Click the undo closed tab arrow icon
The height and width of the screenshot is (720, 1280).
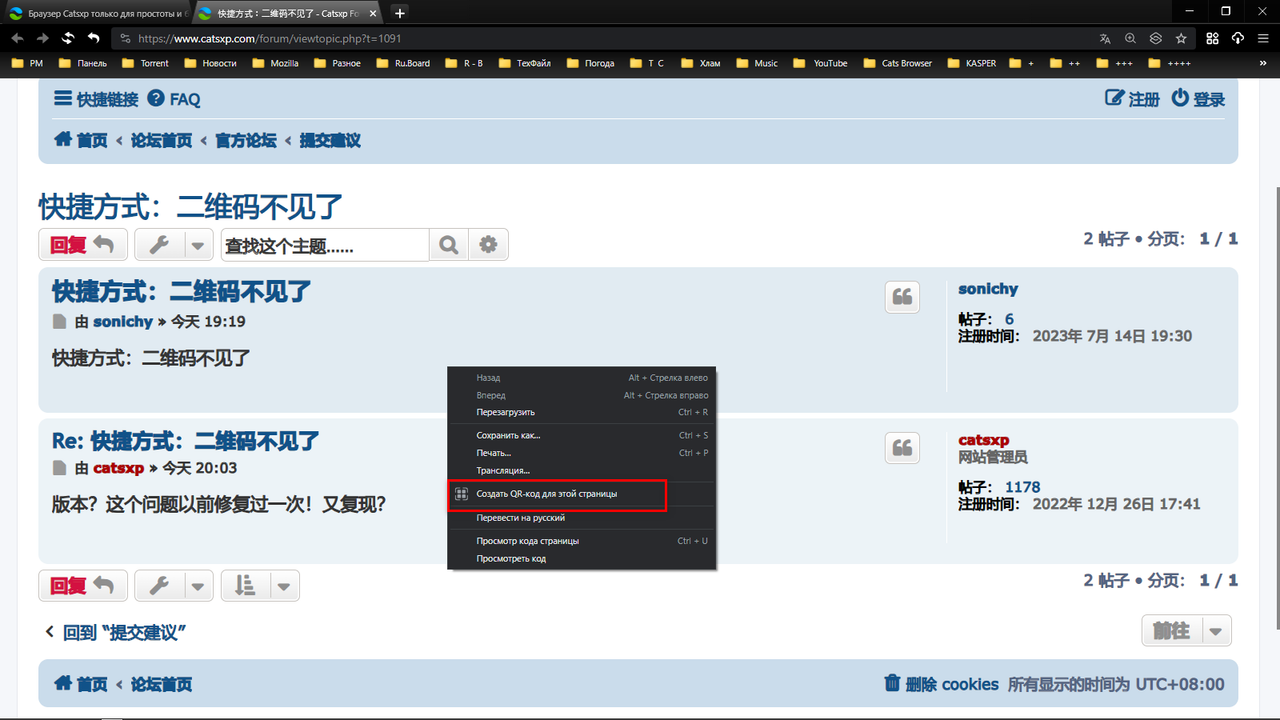click(x=94, y=38)
